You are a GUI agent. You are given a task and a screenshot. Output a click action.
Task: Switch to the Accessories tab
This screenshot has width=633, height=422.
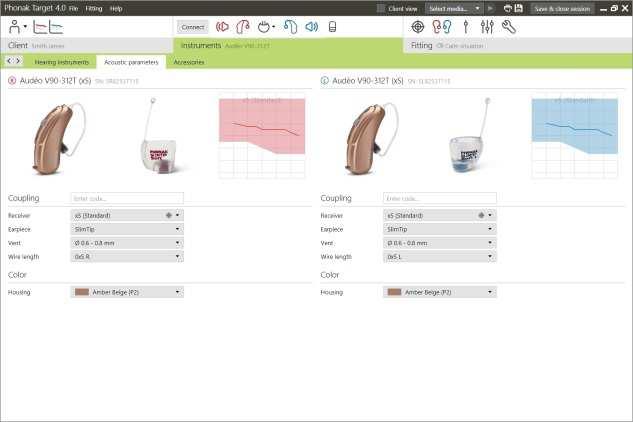tap(189, 62)
